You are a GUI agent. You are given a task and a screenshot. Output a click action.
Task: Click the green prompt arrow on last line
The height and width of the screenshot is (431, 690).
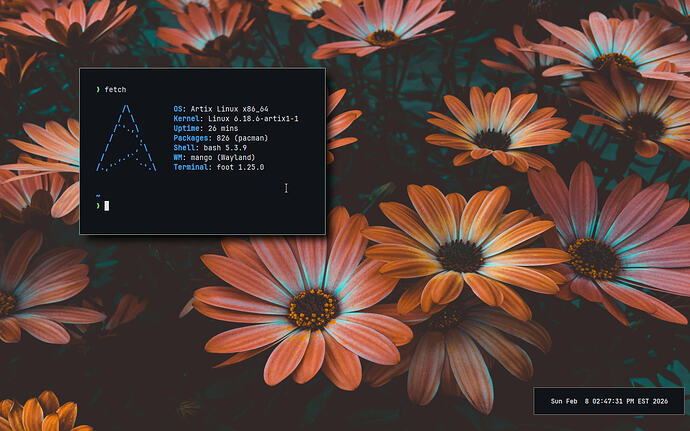(x=97, y=205)
